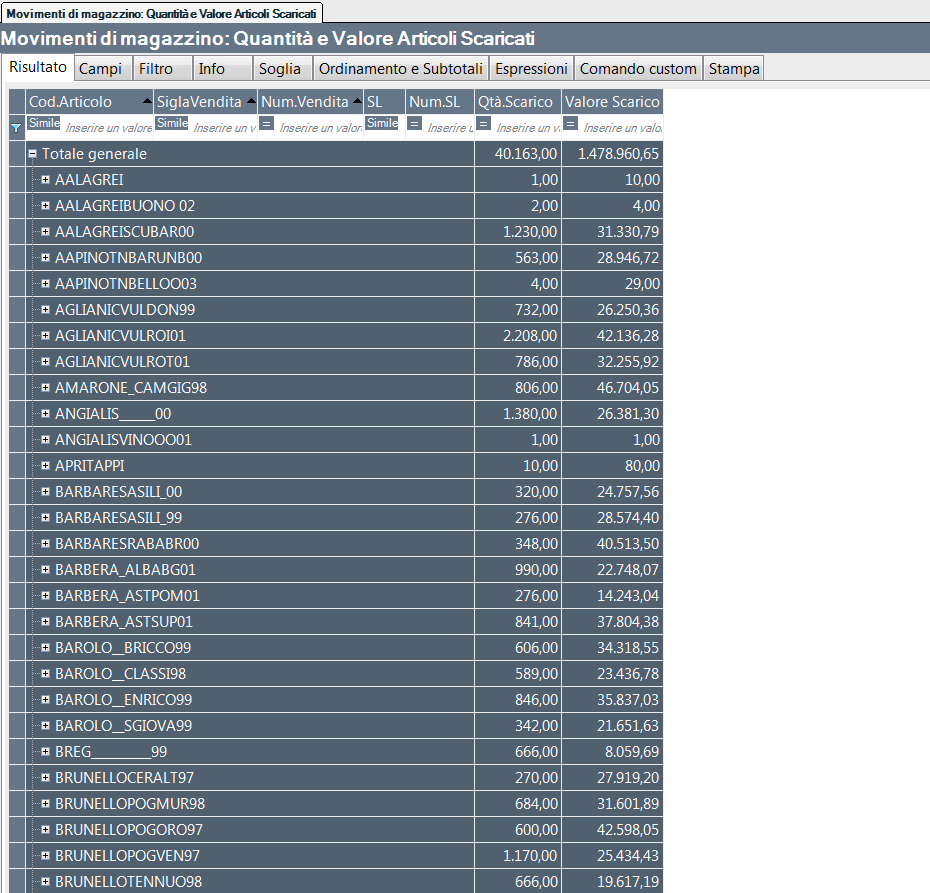Expand the BAROLO__BRICCO99 article group
930x893 pixels.
point(46,647)
